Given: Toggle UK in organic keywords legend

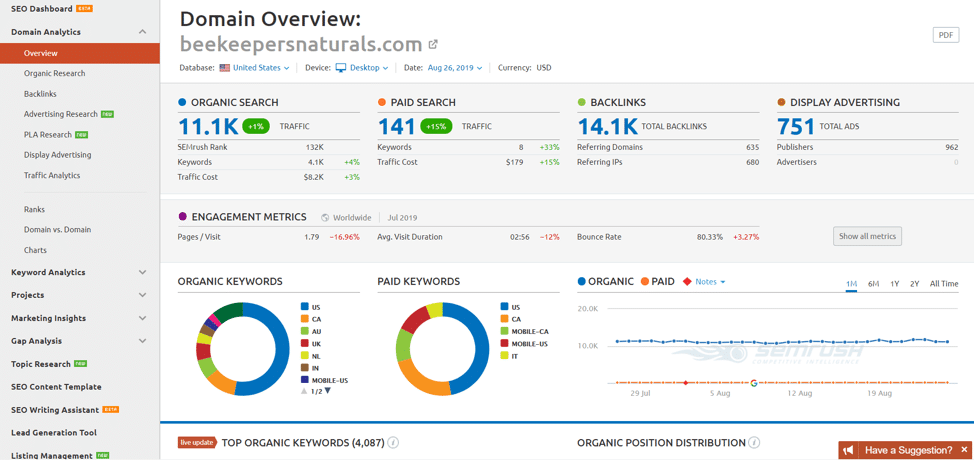Looking at the screenshot, I should (x=311, y=343).
